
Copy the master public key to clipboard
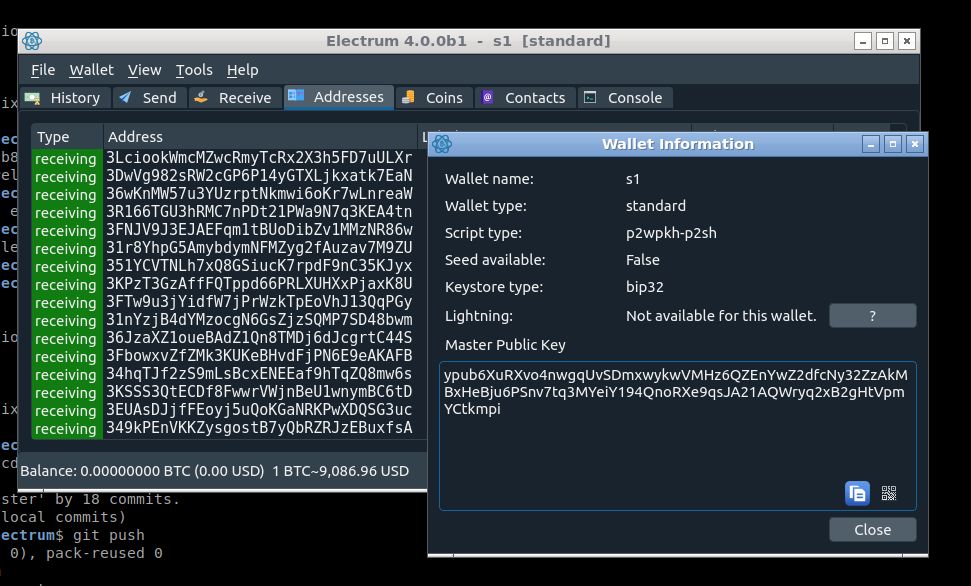pyautogui.click(x=857, y=493)
